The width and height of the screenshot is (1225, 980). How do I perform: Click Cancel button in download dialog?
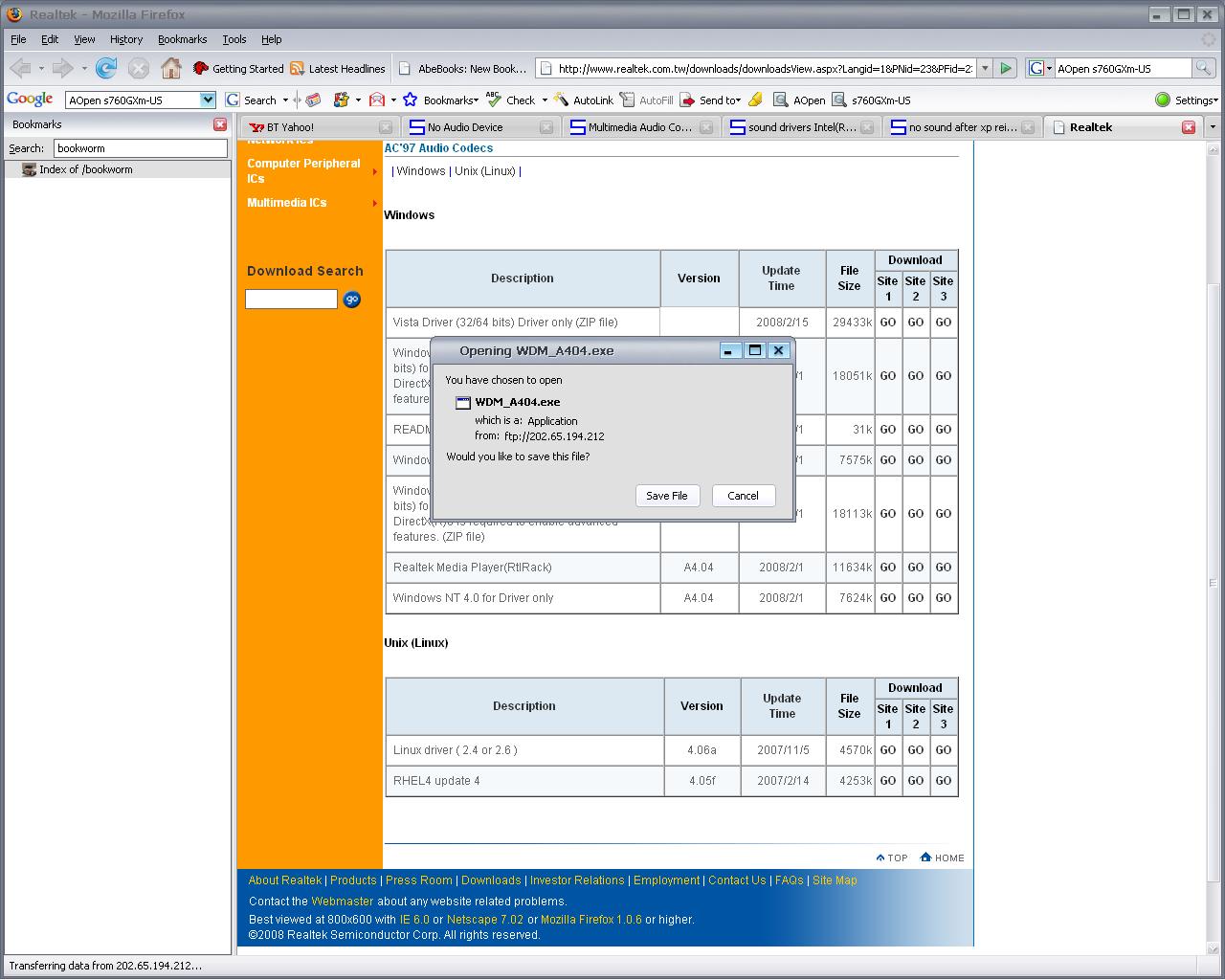click(743, 496)
